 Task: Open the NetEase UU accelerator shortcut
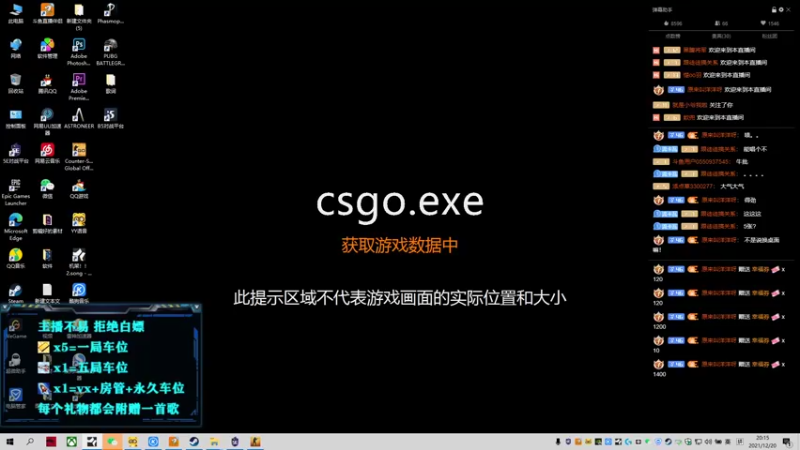coord(47,122)
